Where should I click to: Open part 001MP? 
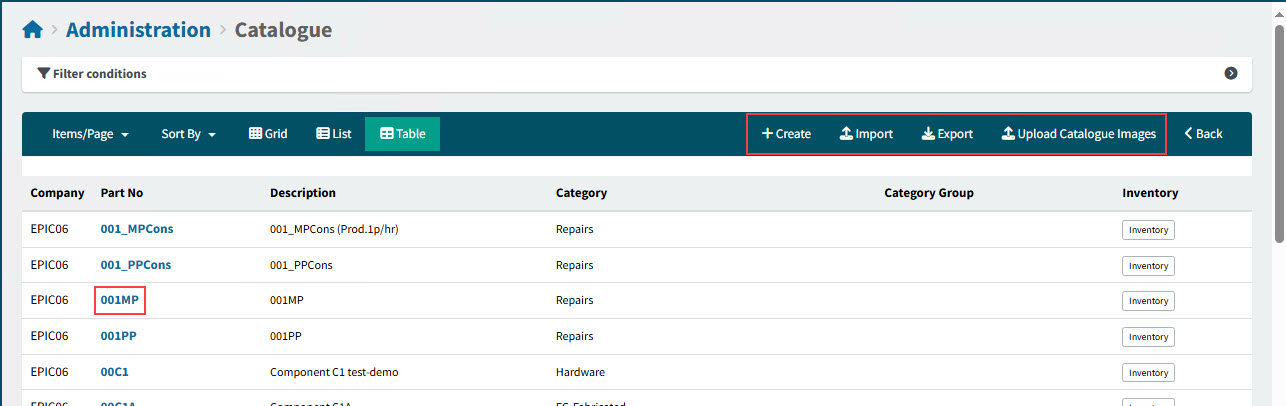[120, 300]
